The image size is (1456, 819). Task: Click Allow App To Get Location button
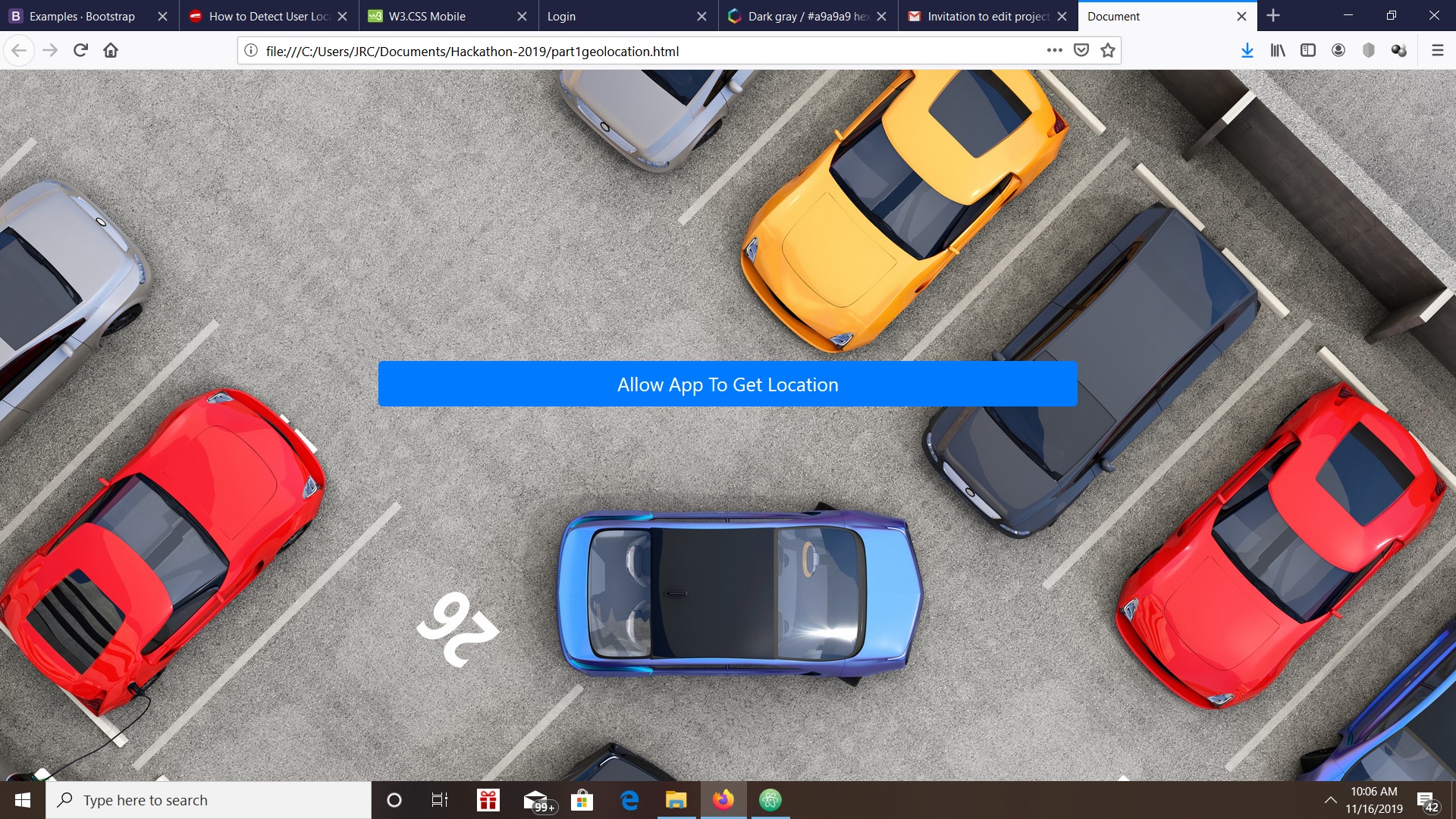point(727,384)
